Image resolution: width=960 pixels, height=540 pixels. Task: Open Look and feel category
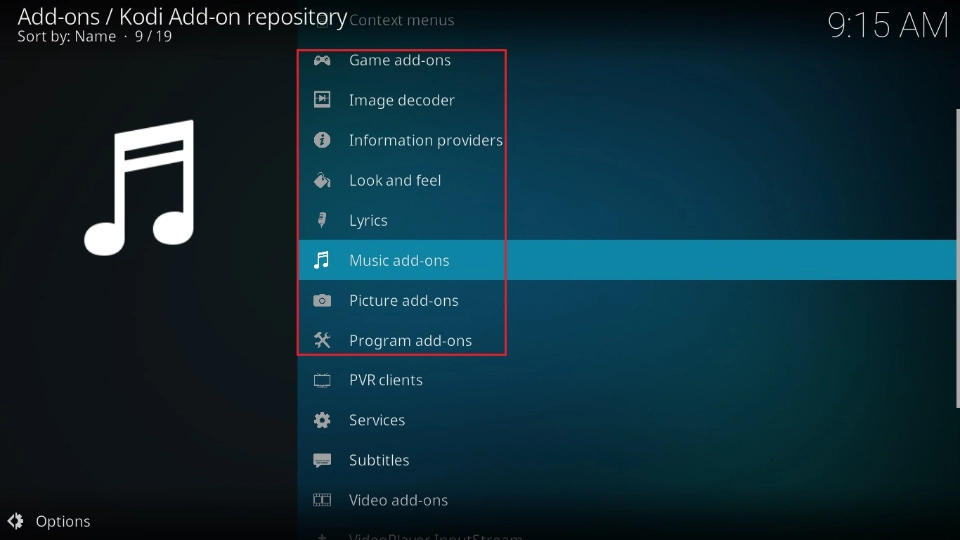627,180
